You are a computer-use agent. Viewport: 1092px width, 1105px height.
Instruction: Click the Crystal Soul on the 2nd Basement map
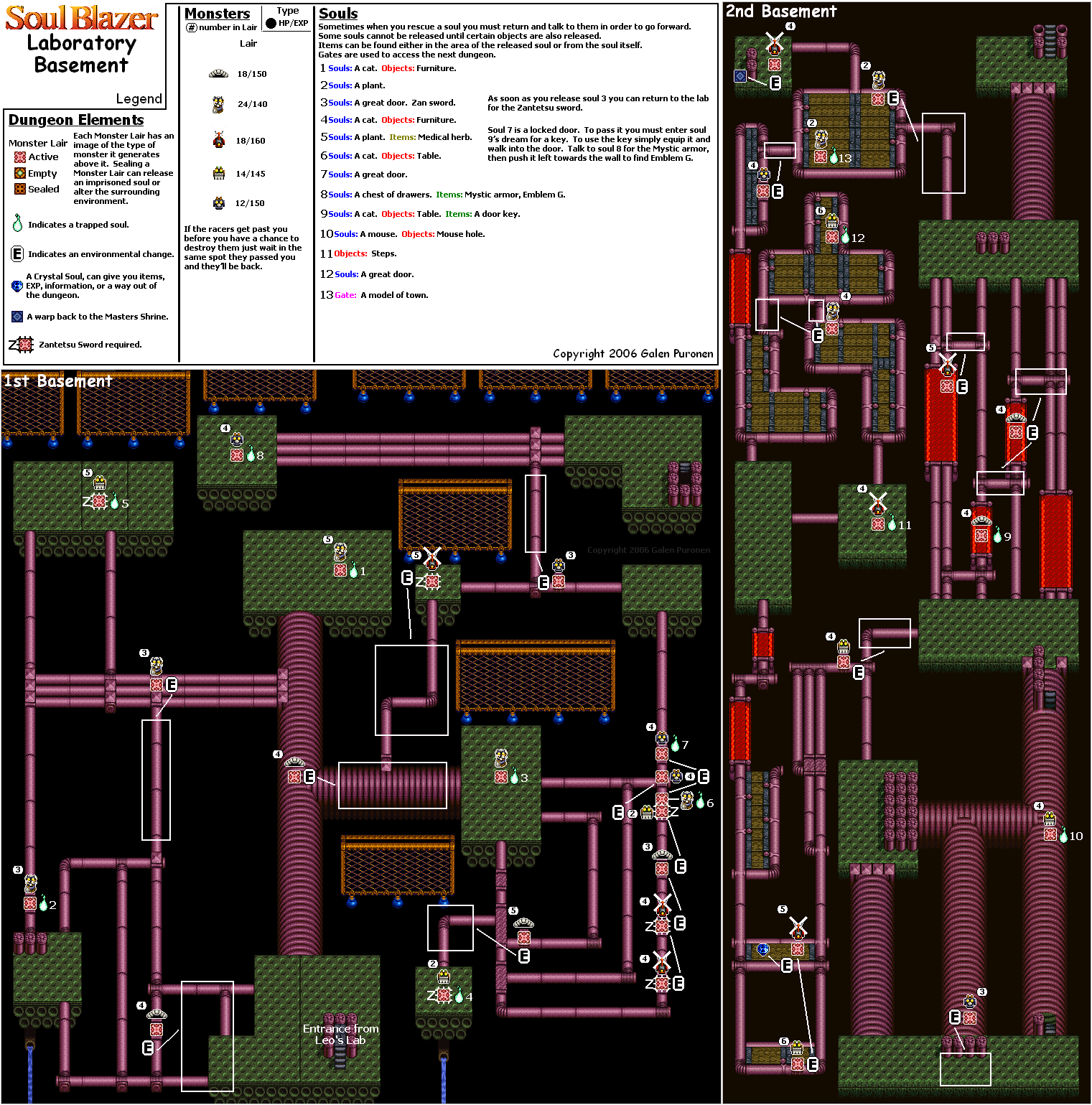(763, 949)
